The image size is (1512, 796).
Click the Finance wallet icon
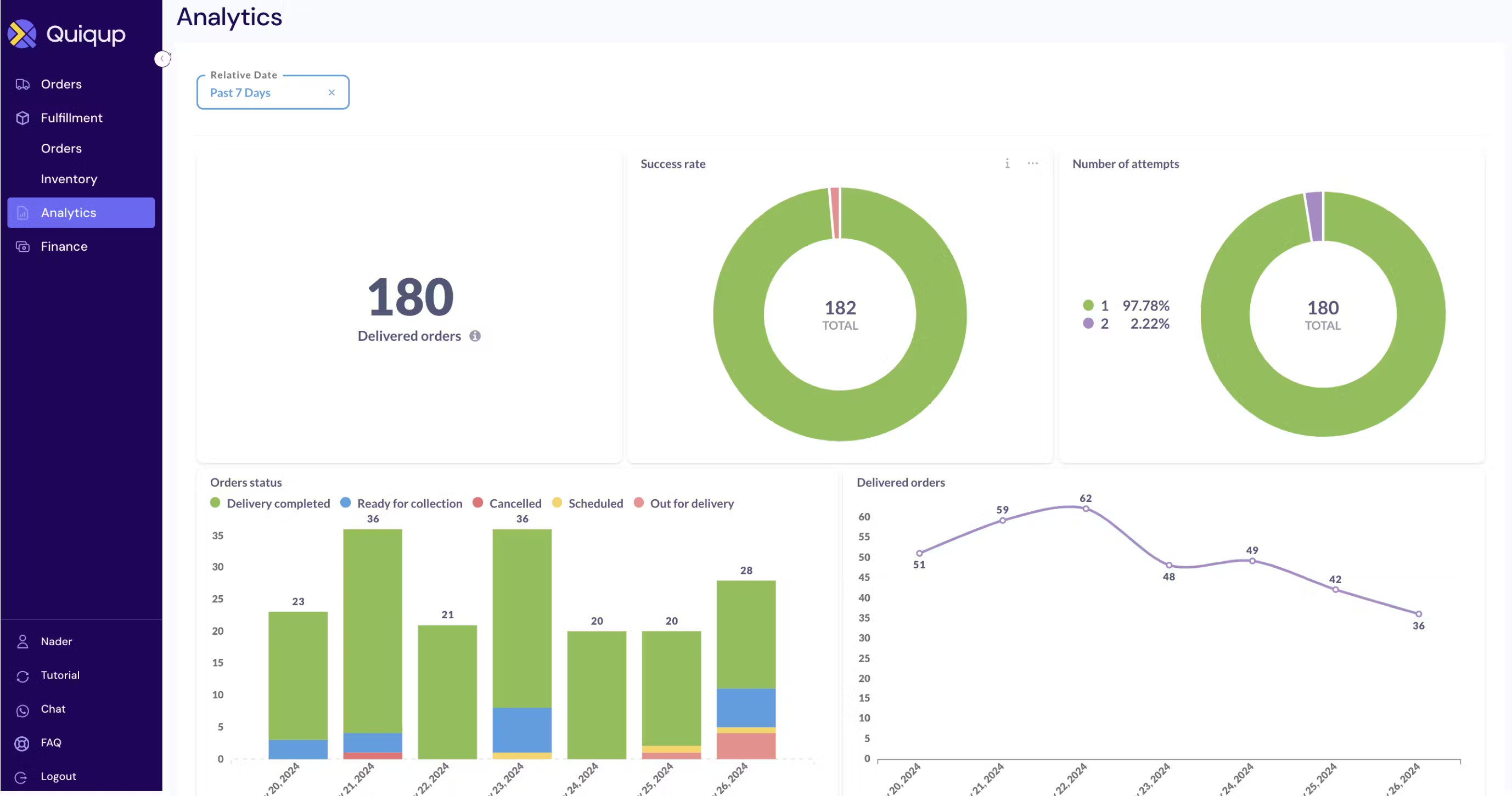23,247
